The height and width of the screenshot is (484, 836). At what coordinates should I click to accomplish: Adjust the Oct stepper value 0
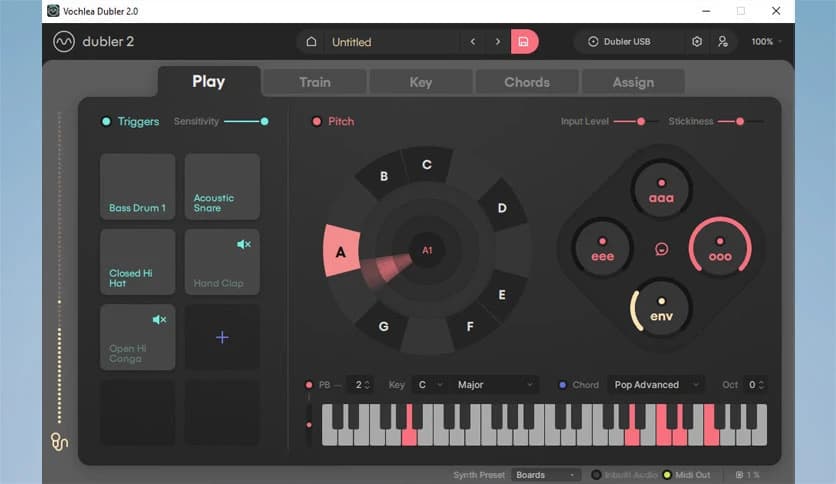[755, 384]
